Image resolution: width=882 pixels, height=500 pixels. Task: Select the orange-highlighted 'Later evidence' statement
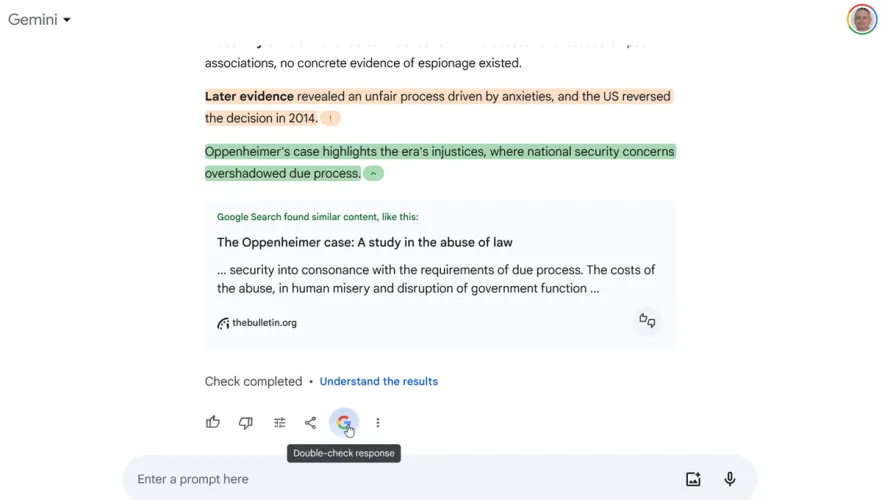(437, 97)
